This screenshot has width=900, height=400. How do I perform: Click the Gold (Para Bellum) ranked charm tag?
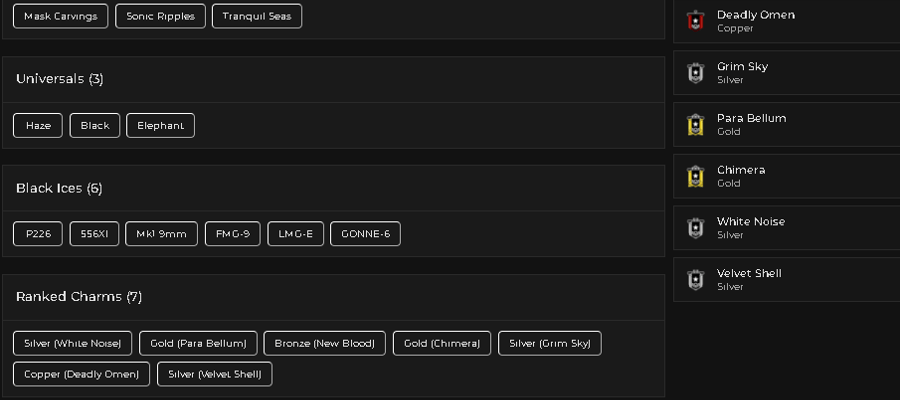click(198, 343)
